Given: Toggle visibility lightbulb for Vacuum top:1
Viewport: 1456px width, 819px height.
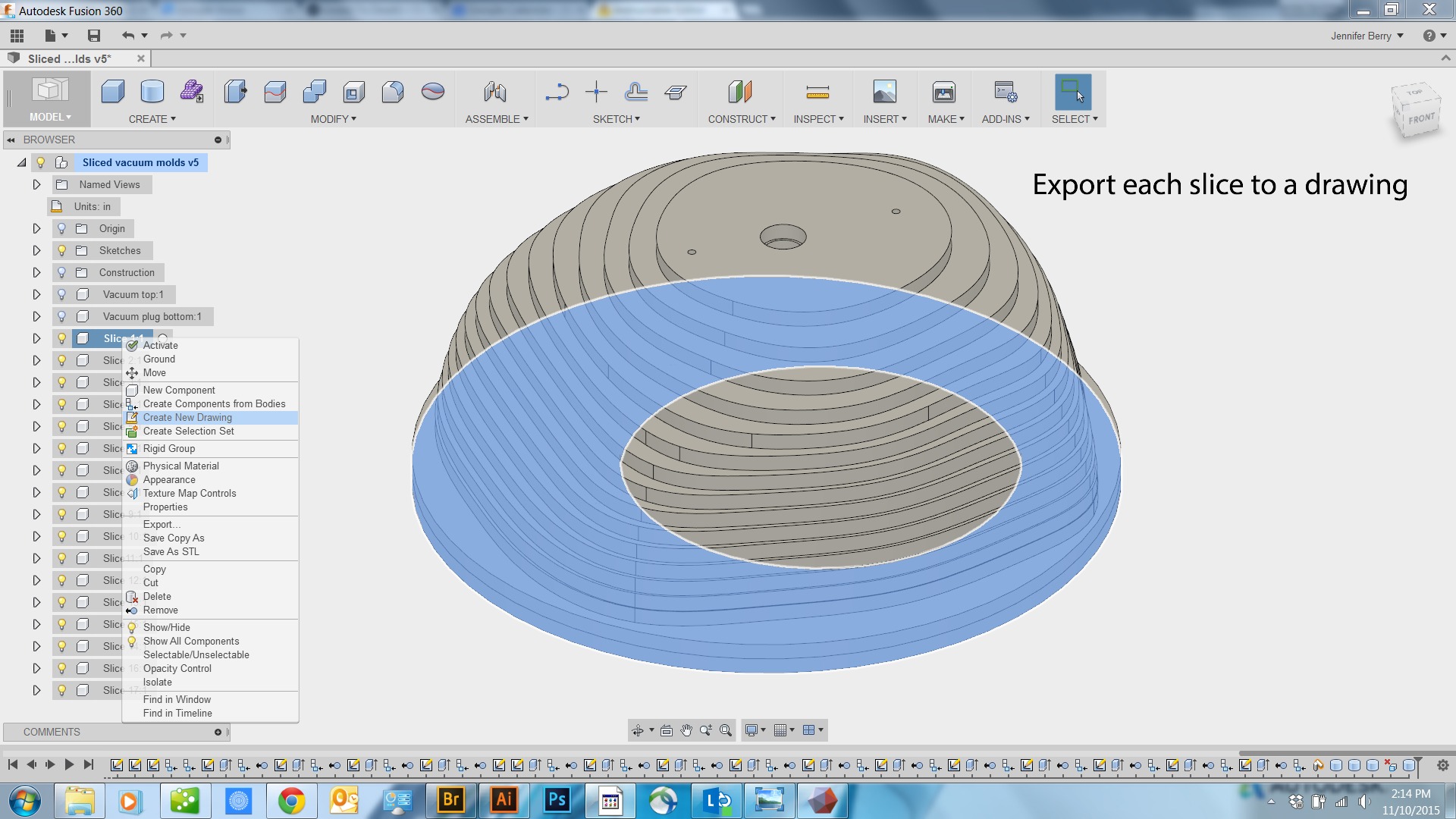Looking at the screenshot, I should point(62,294).
